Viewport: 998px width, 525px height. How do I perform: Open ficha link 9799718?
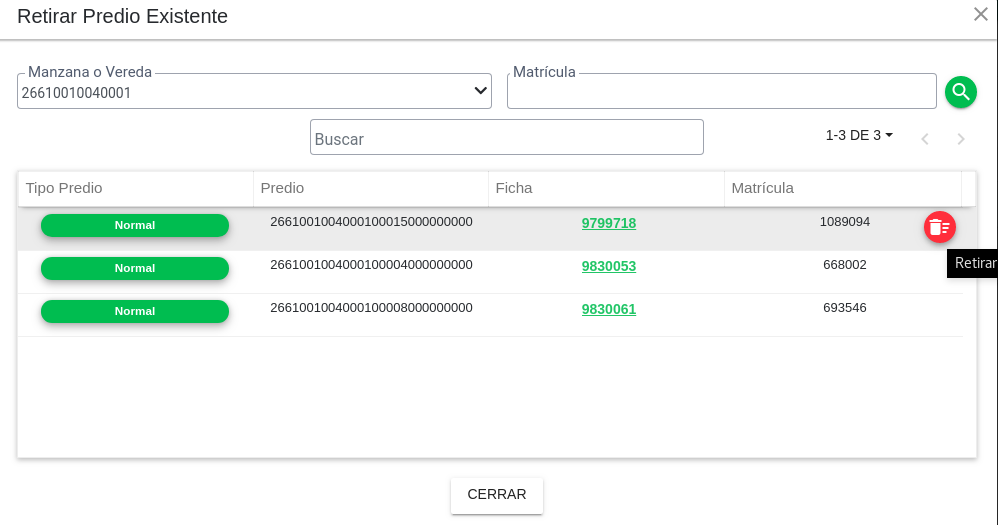[608, 223]
